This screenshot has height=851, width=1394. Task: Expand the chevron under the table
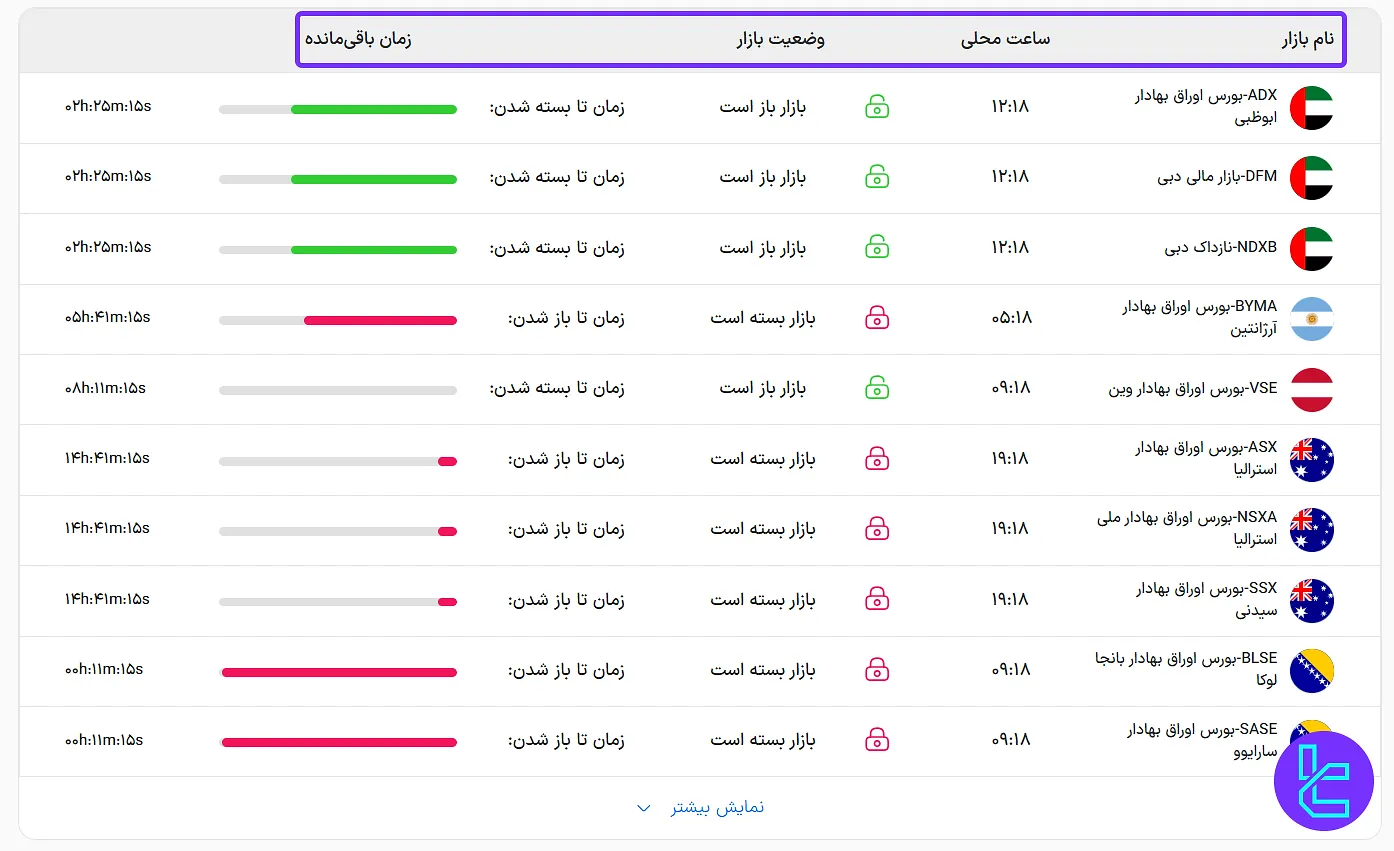pos(644,808)
